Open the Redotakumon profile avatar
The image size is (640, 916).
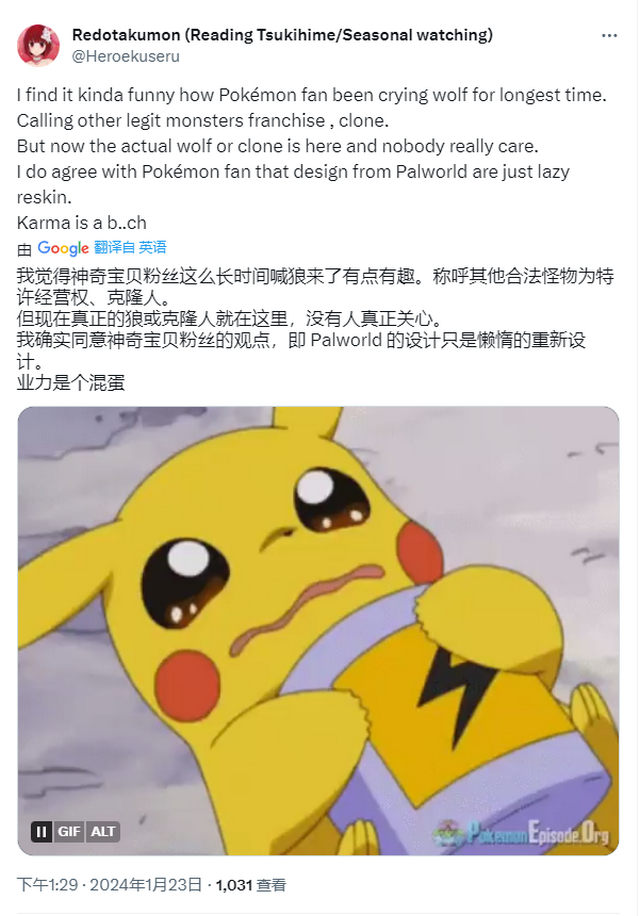tap(38, 46)
